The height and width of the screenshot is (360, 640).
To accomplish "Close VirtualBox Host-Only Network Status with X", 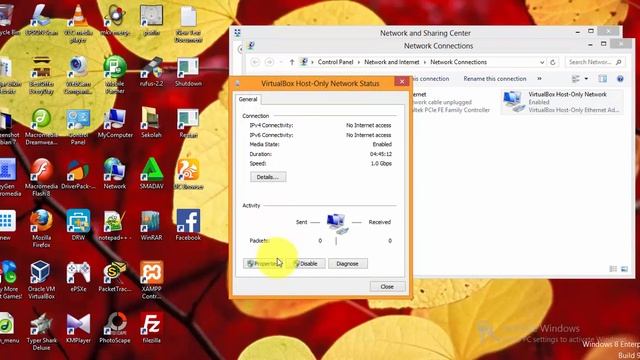I will [x=402, y=82].
